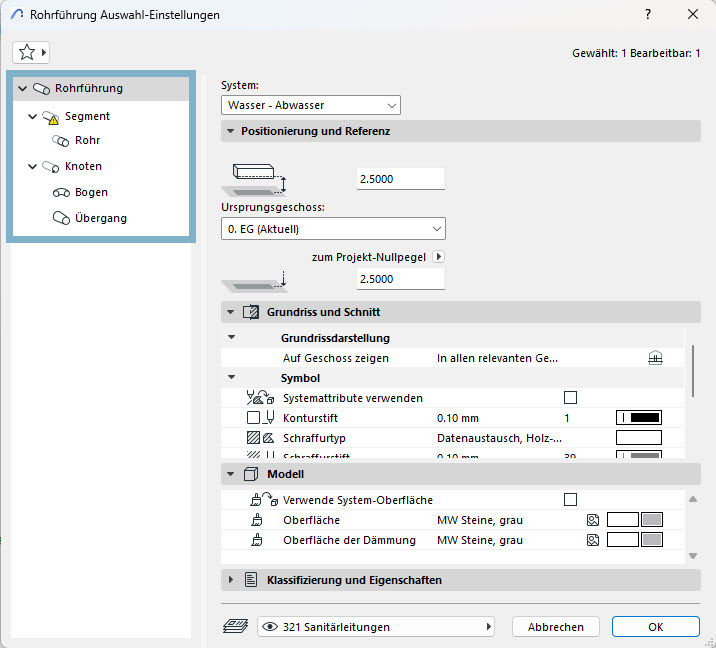
Task: Collapse the Grundrissdarstellung group
Action: coord(232,337)
